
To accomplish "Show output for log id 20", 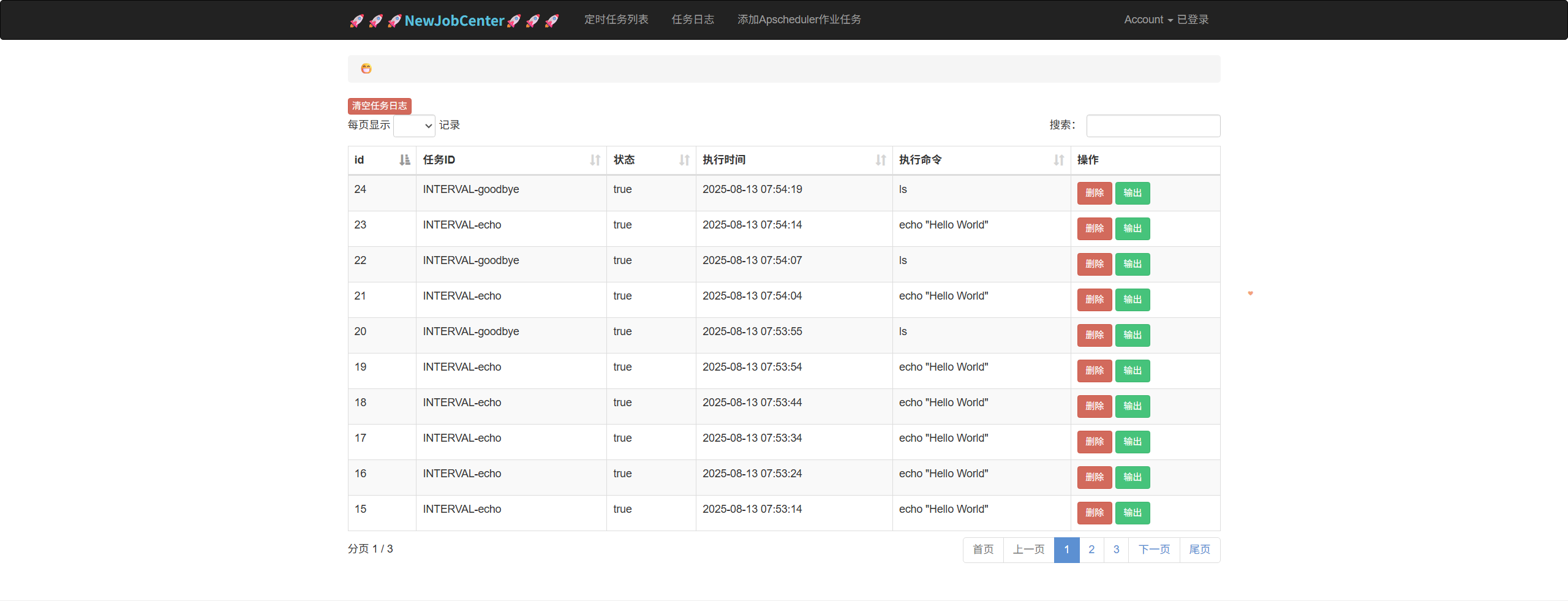I will [x=1133, y=335].
